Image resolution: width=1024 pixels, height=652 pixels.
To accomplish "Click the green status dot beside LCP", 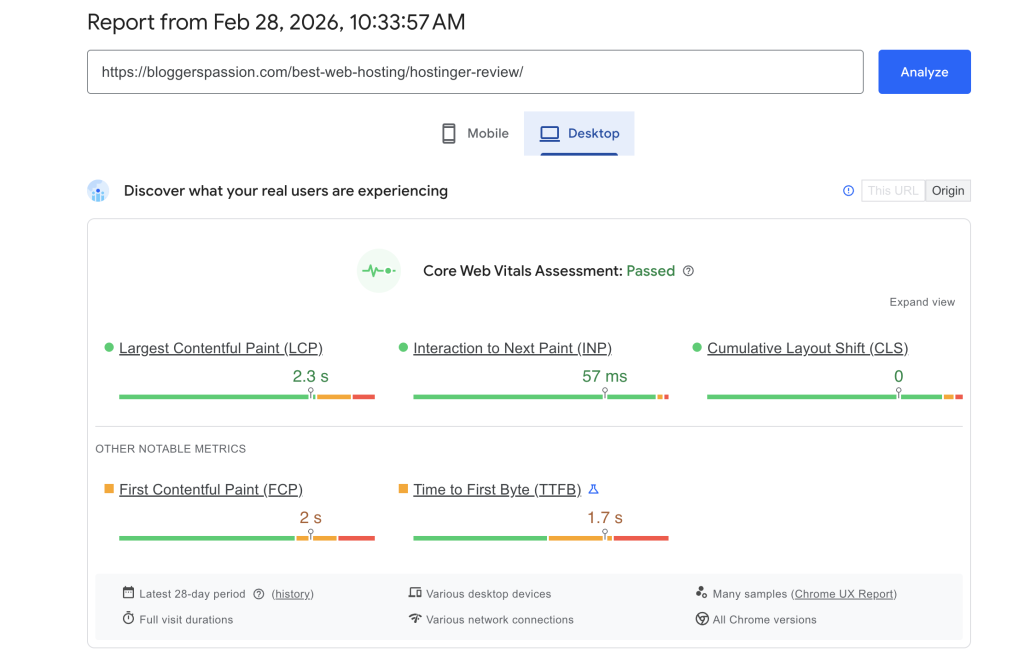I will (107, 347).
